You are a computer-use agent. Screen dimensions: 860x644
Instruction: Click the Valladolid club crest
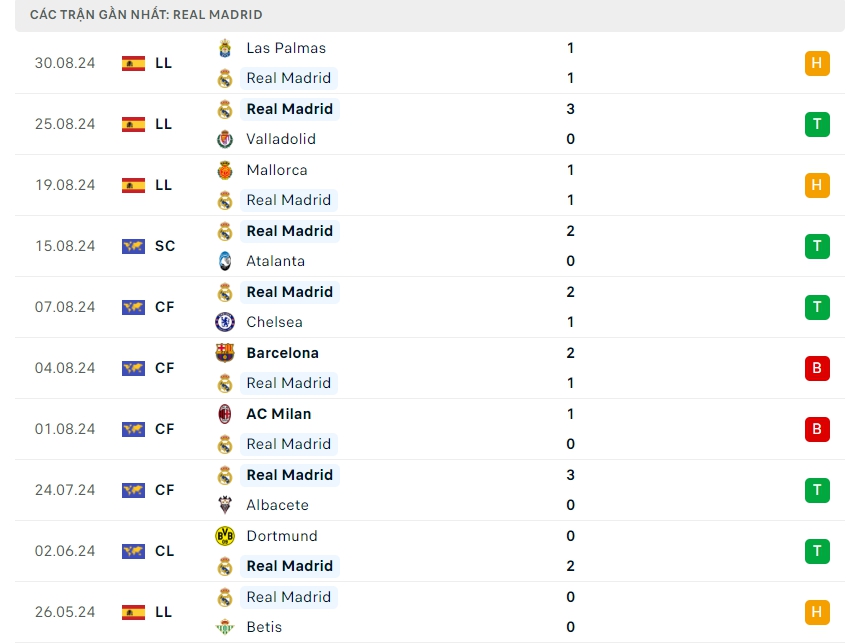(x=225, y=139)
